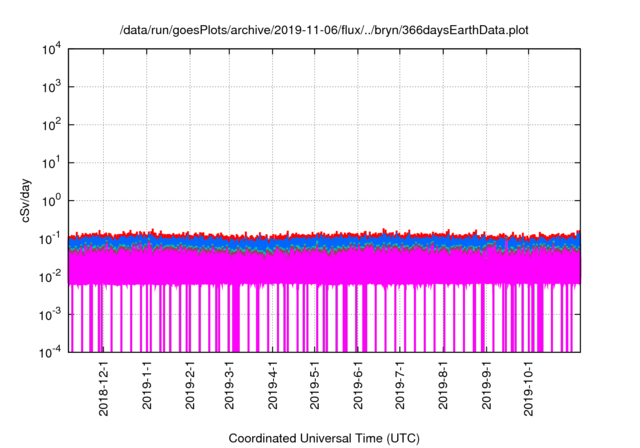Select the 2019-7-1 date tick label
640x448 pixels.
(x=400, y=386)
